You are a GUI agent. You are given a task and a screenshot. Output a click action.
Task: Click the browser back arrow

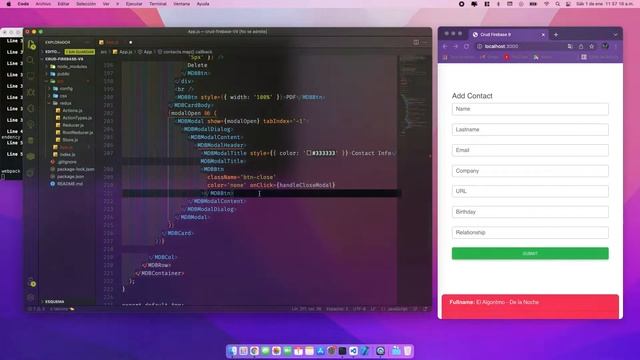pos(445,47)
